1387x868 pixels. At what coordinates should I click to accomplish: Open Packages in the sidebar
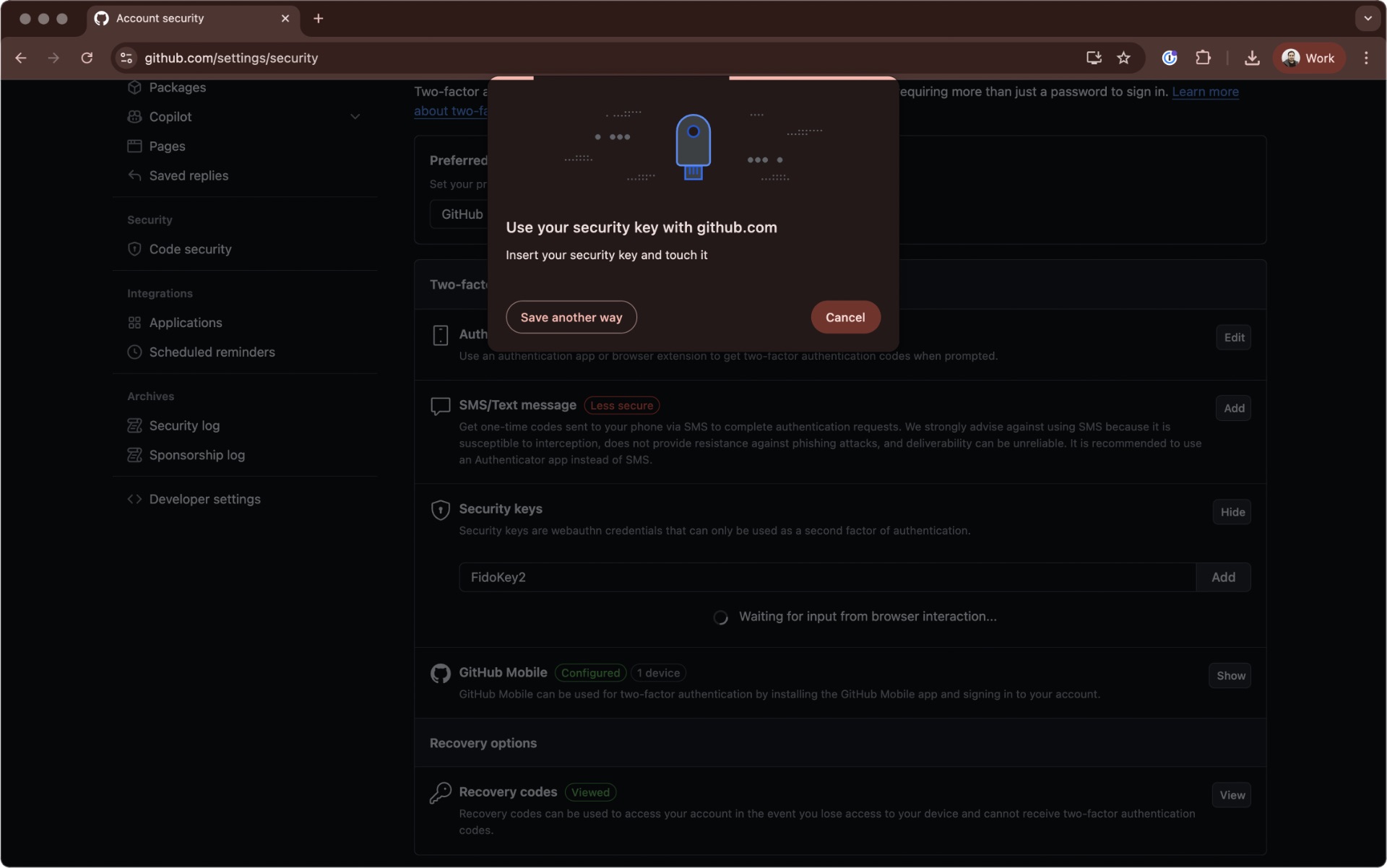coord(177,87)
